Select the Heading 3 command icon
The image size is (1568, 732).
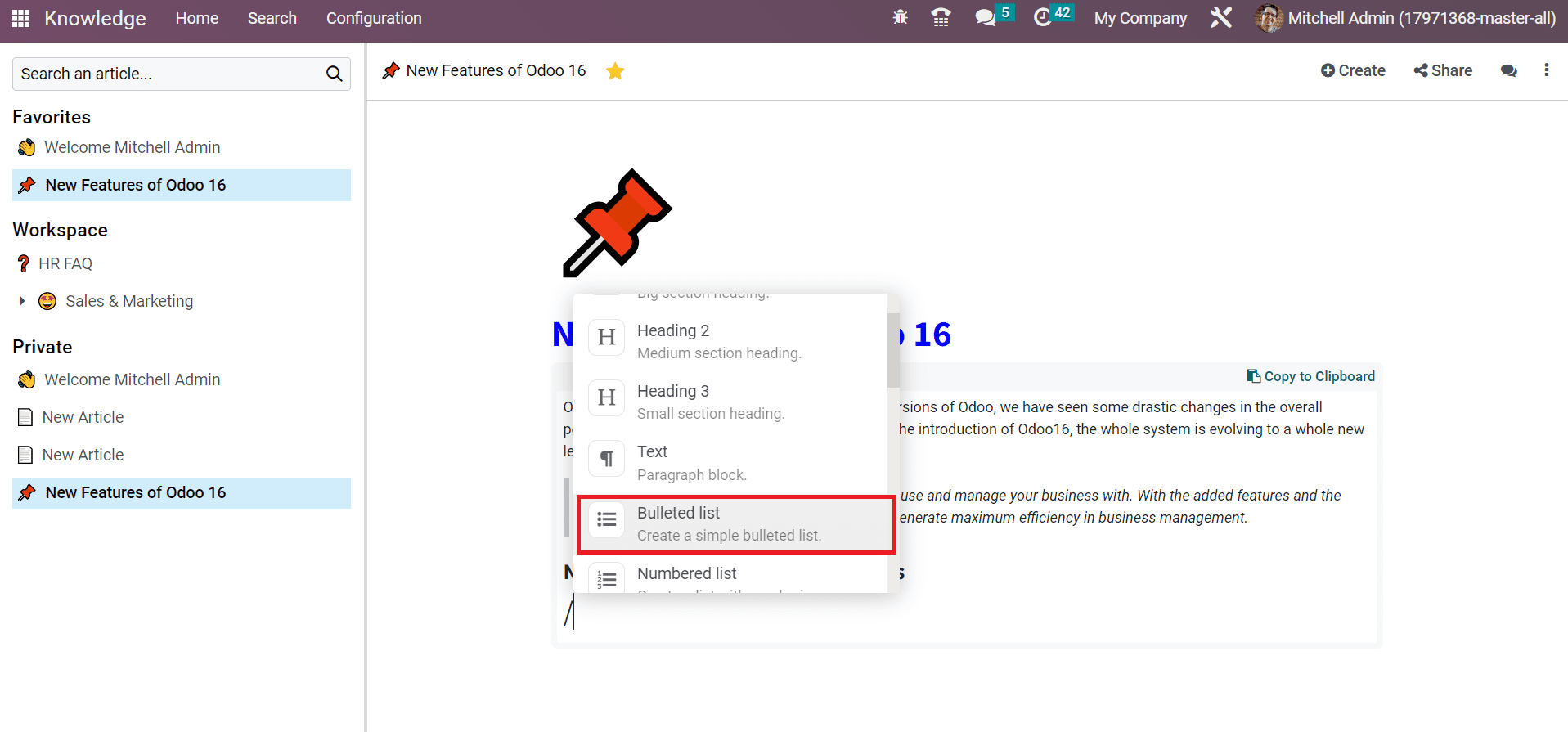point(607,397)
